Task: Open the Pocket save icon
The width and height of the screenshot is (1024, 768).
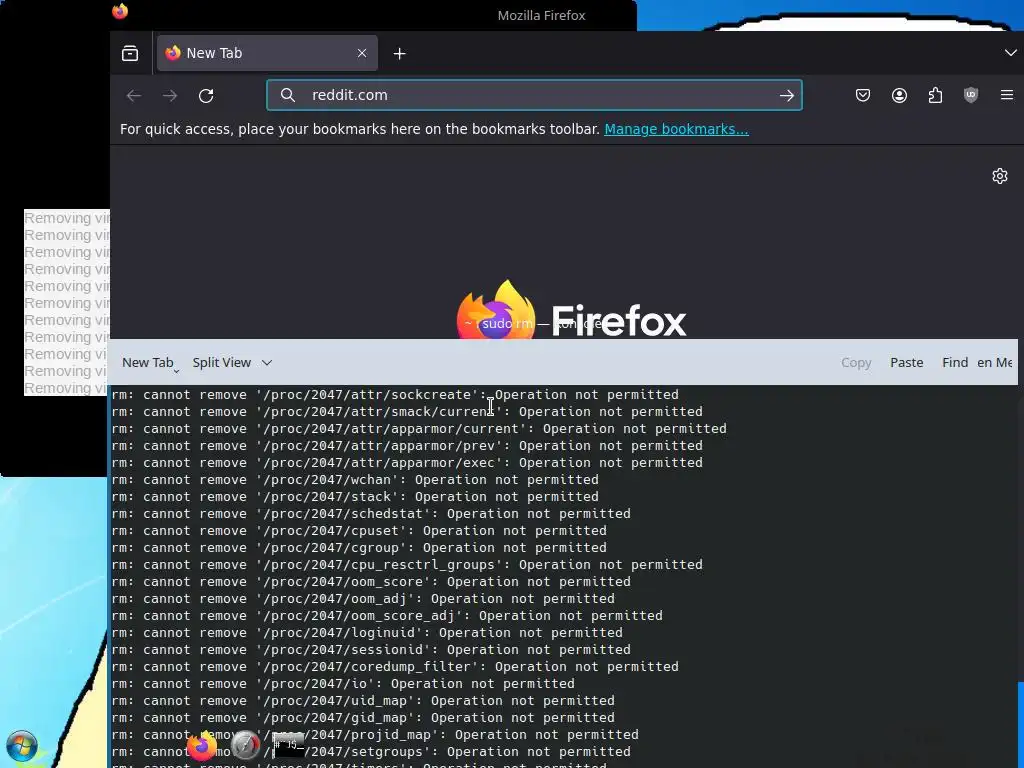Action: pyautogui.click(x=863, y=95)
